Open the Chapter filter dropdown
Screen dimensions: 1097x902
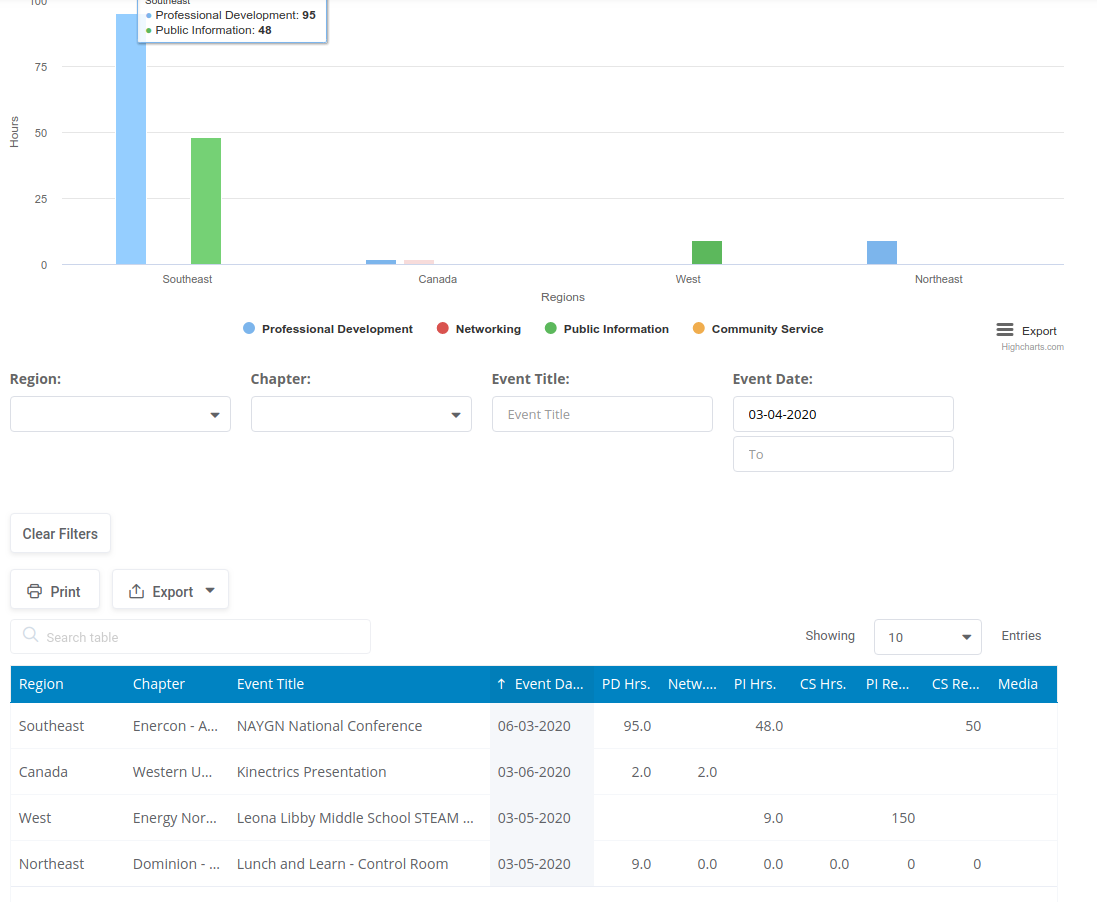point(361,414)
